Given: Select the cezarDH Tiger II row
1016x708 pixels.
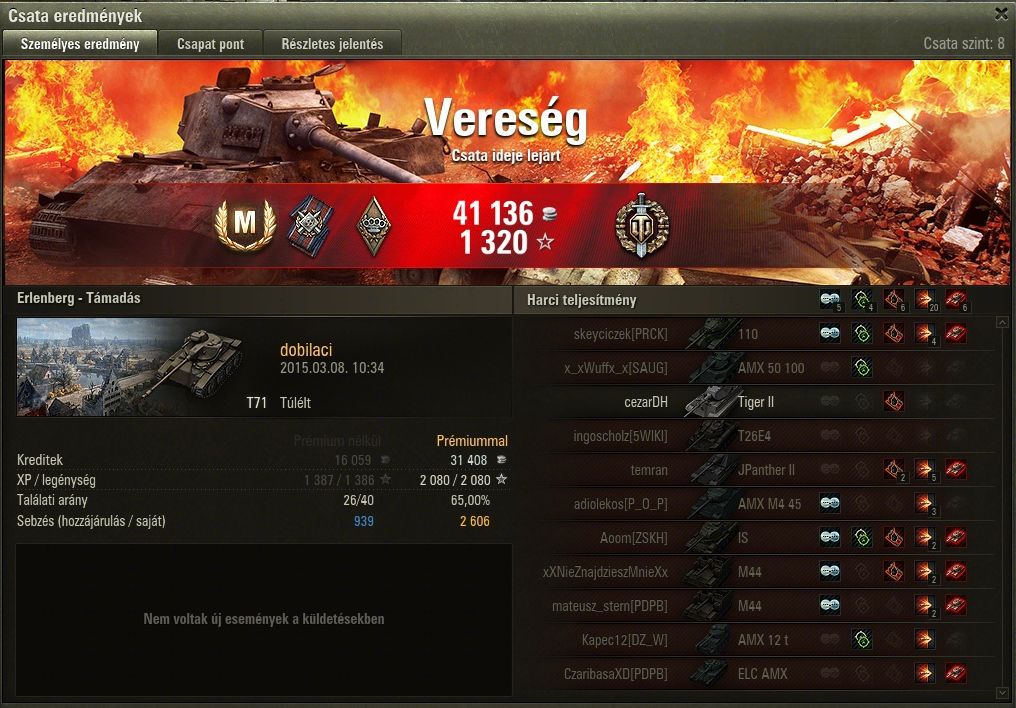Looking at the screenshot, I should coord(758,402).
